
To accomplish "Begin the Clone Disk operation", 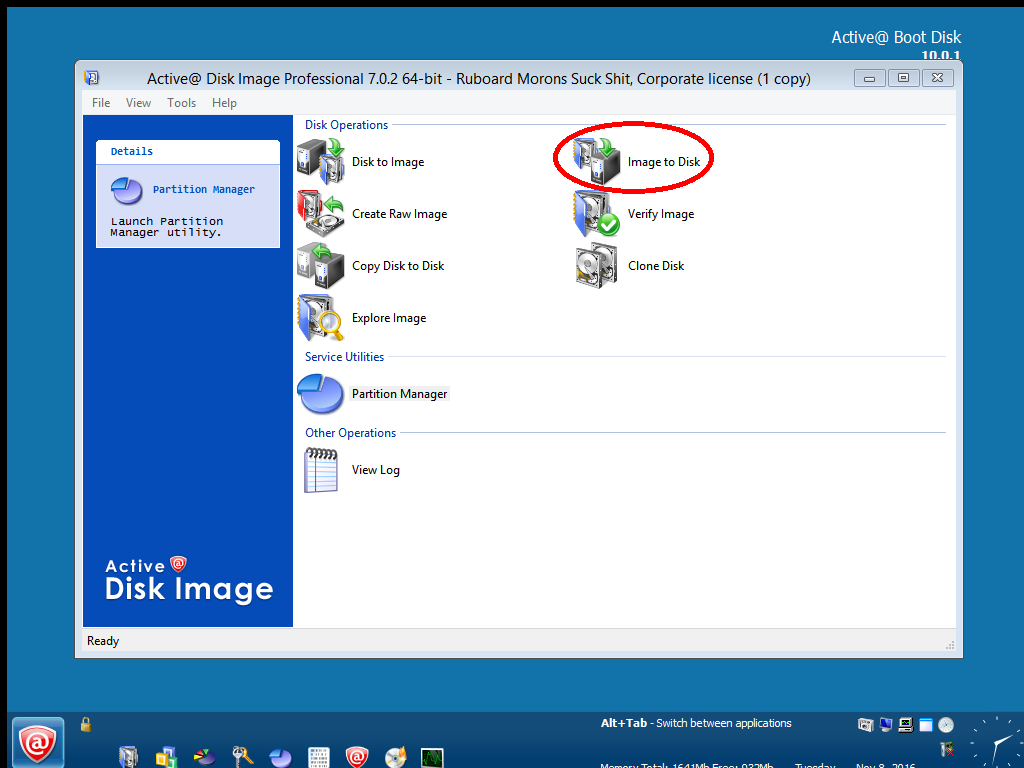I will (655, 266).
